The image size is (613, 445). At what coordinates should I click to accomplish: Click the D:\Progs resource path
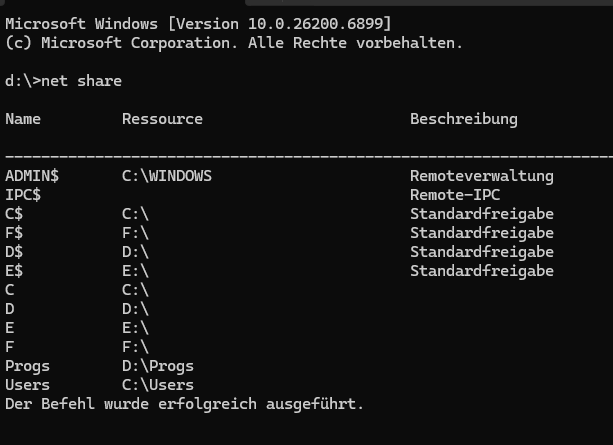pos(158,366)
